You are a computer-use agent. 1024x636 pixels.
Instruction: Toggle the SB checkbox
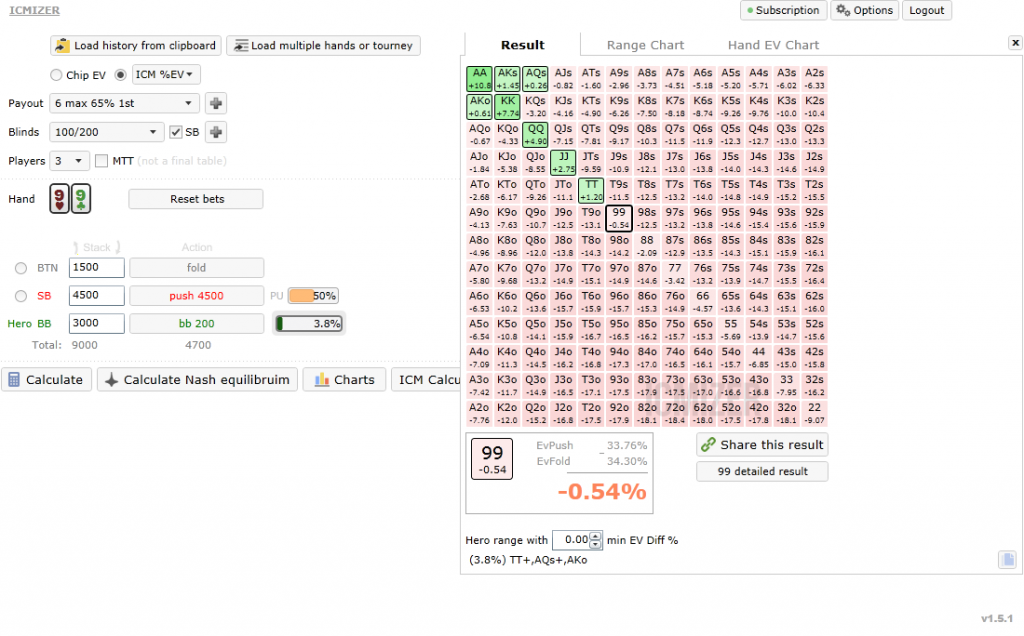(176, 132)
